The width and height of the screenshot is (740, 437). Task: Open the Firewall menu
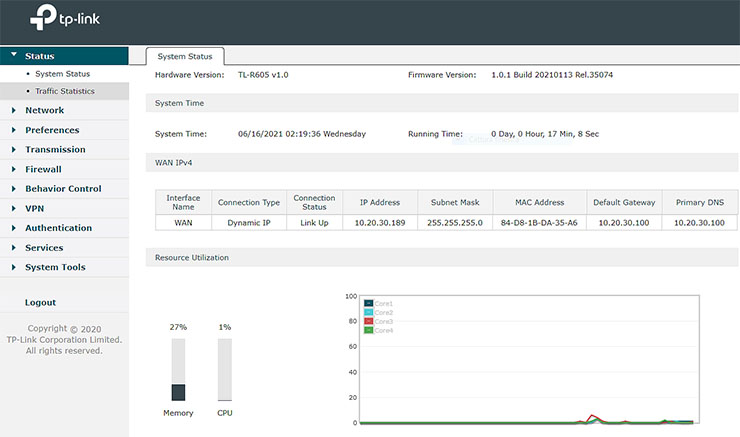pos(43,169)
